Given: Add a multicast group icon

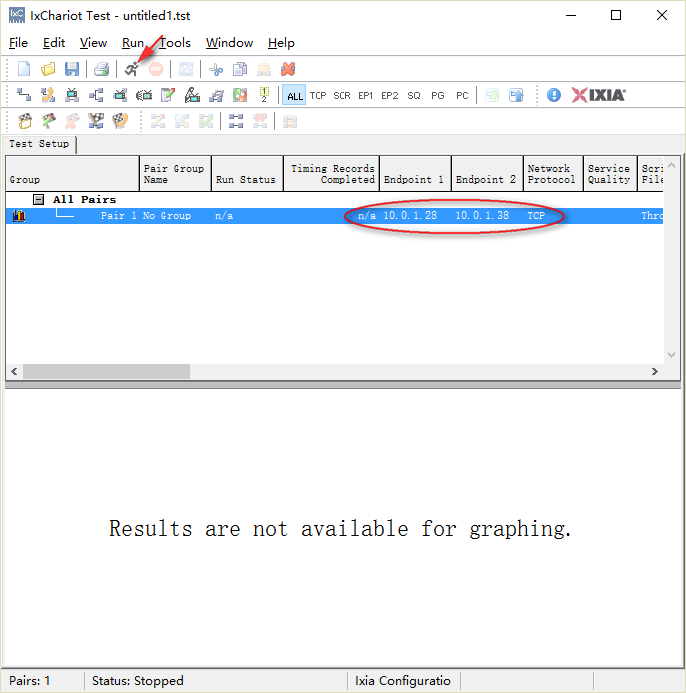Looking at the screenshot, I should (96, 95).
